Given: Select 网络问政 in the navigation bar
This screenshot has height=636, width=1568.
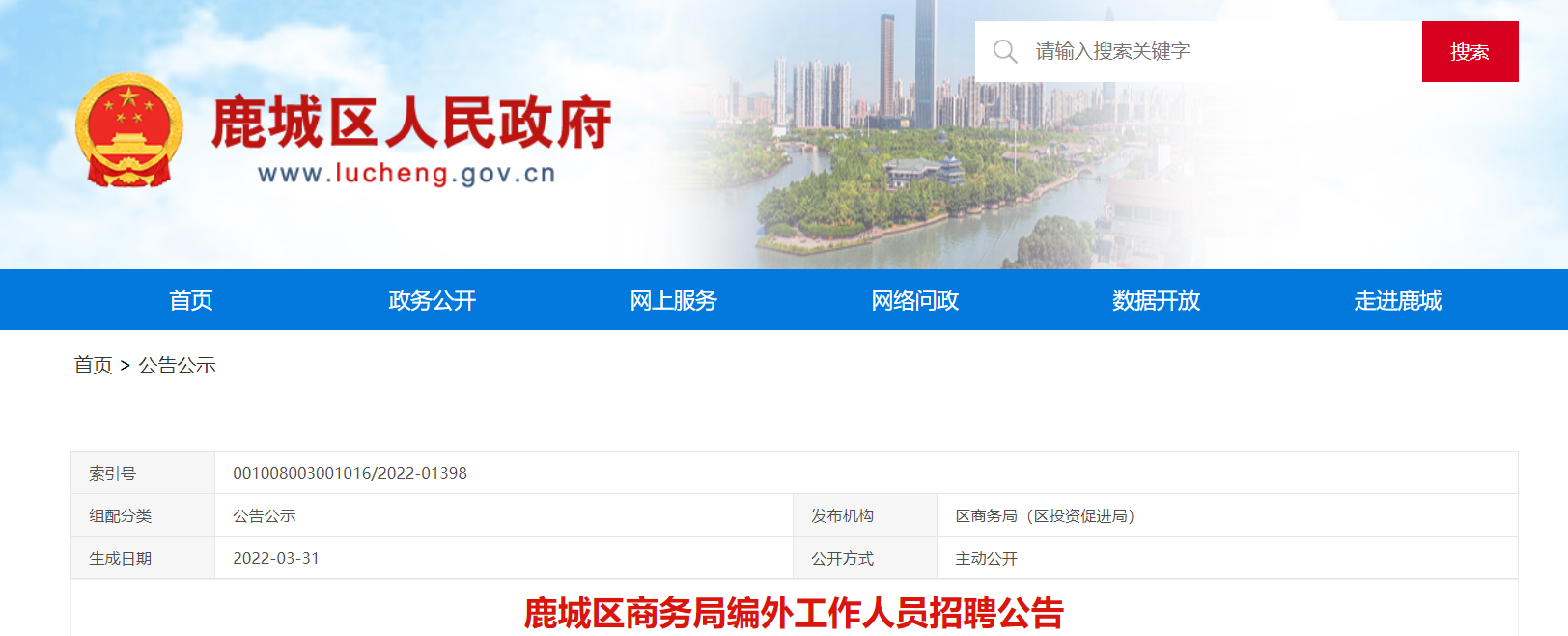Looking at the screenshot, I should tap(915, 300).
